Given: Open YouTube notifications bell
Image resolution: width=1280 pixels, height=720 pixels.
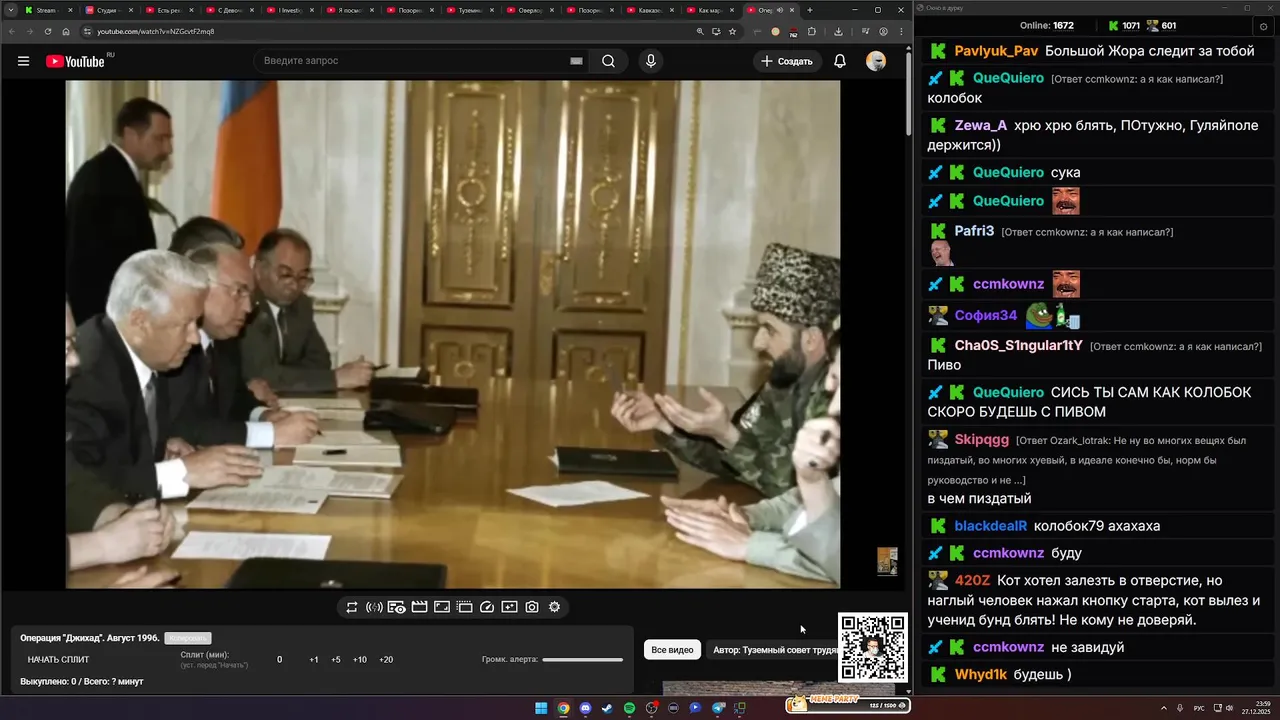Looking at the screenshot, I should (x=840, y=61).
